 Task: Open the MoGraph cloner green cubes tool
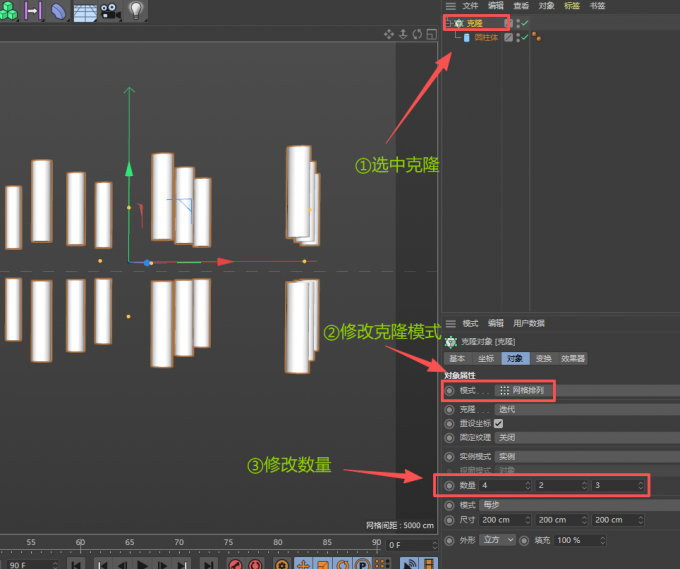point(9,10)
